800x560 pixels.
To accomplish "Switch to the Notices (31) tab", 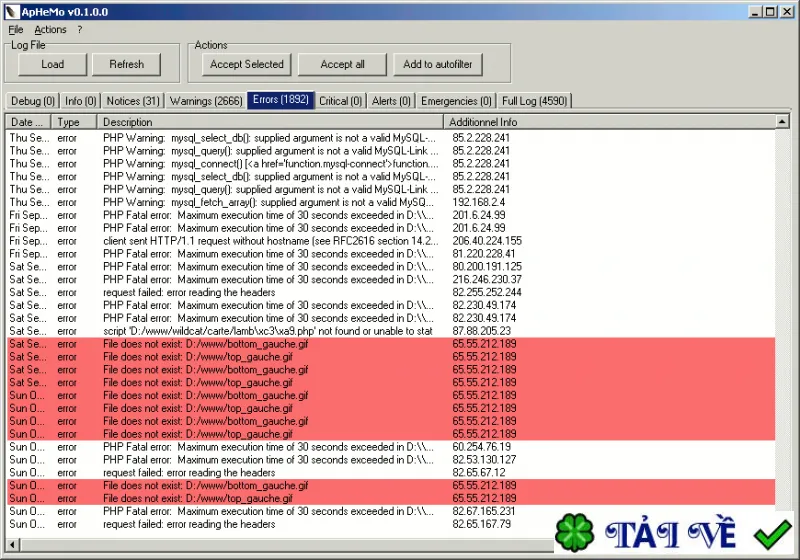I will click(133, 101).
